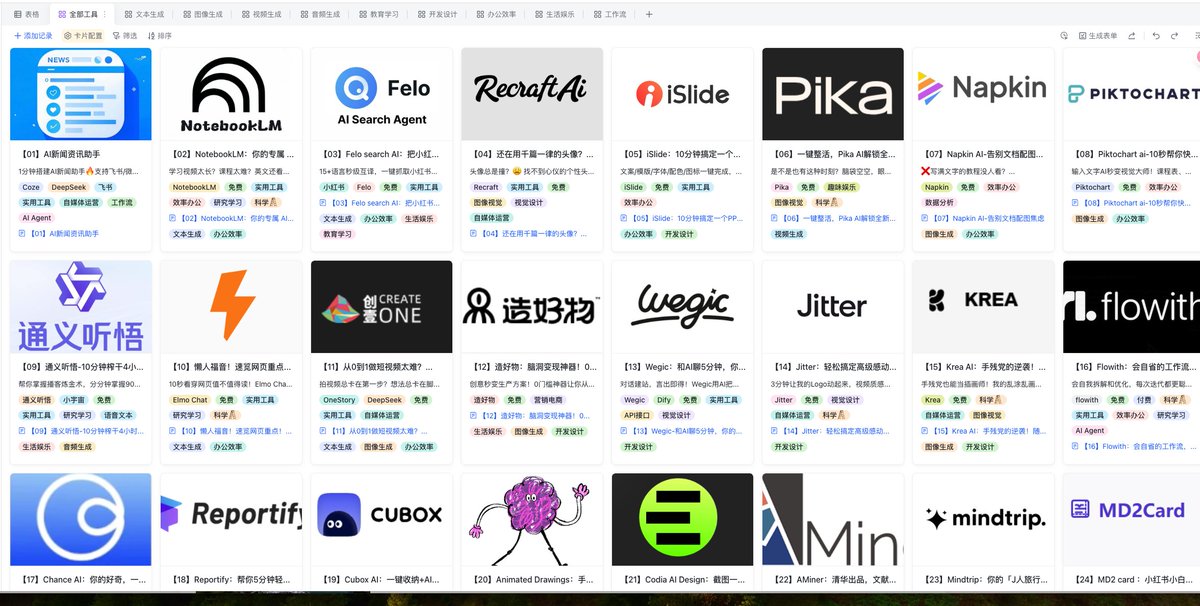The height and width of the screenshot is (606, 1200).
Task: Open the 生活娱乐 tab
Action: [x=555, y=15]
